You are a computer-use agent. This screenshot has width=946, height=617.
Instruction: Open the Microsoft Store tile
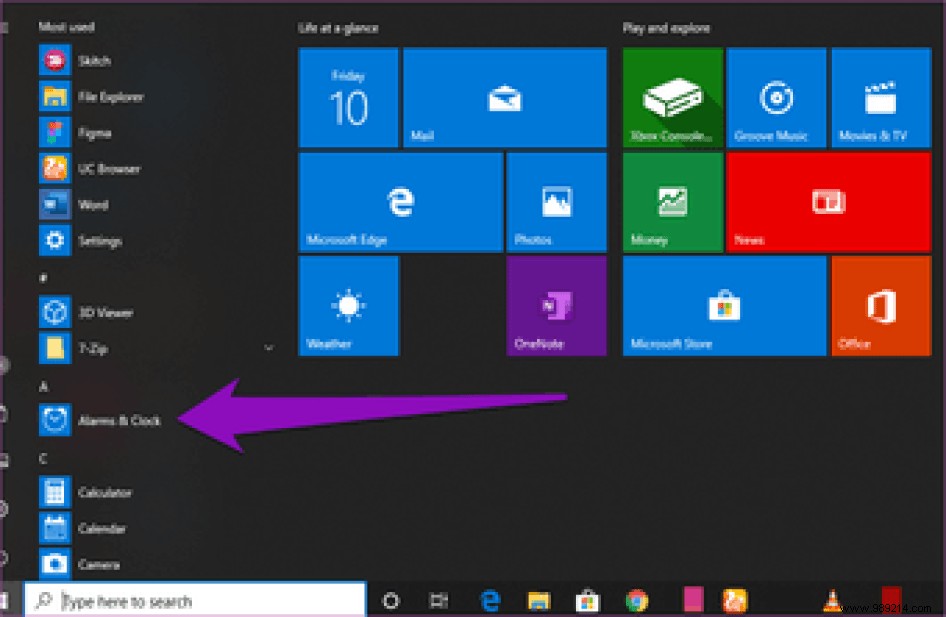722,306
